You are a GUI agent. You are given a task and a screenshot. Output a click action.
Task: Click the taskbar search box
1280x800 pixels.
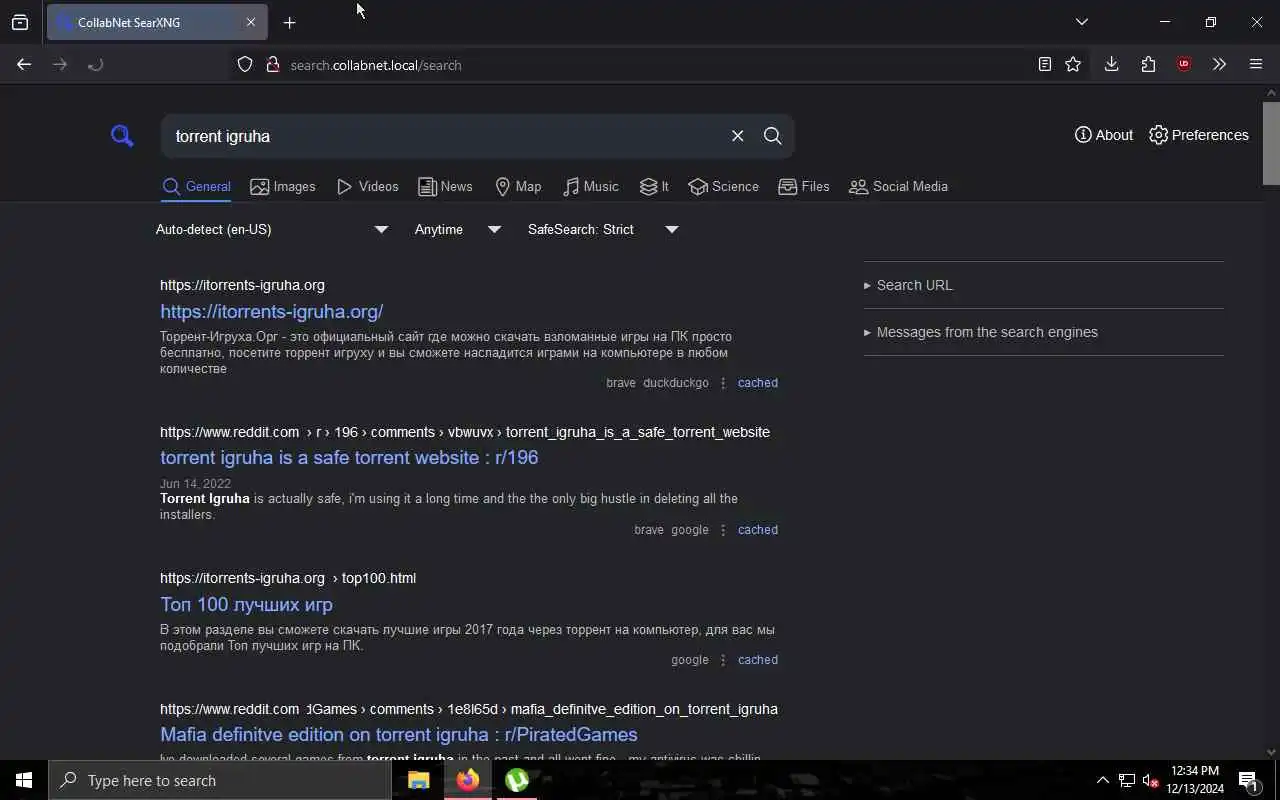tap(220, 780)
